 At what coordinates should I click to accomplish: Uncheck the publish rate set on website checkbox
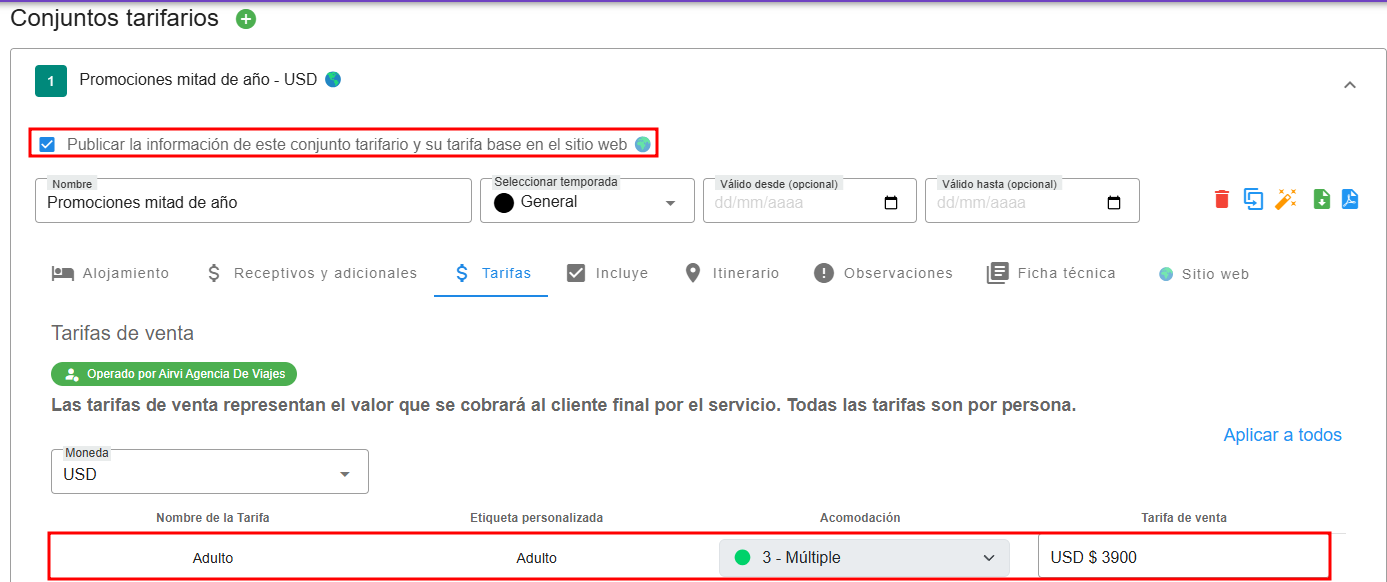[x=47, y=145]
